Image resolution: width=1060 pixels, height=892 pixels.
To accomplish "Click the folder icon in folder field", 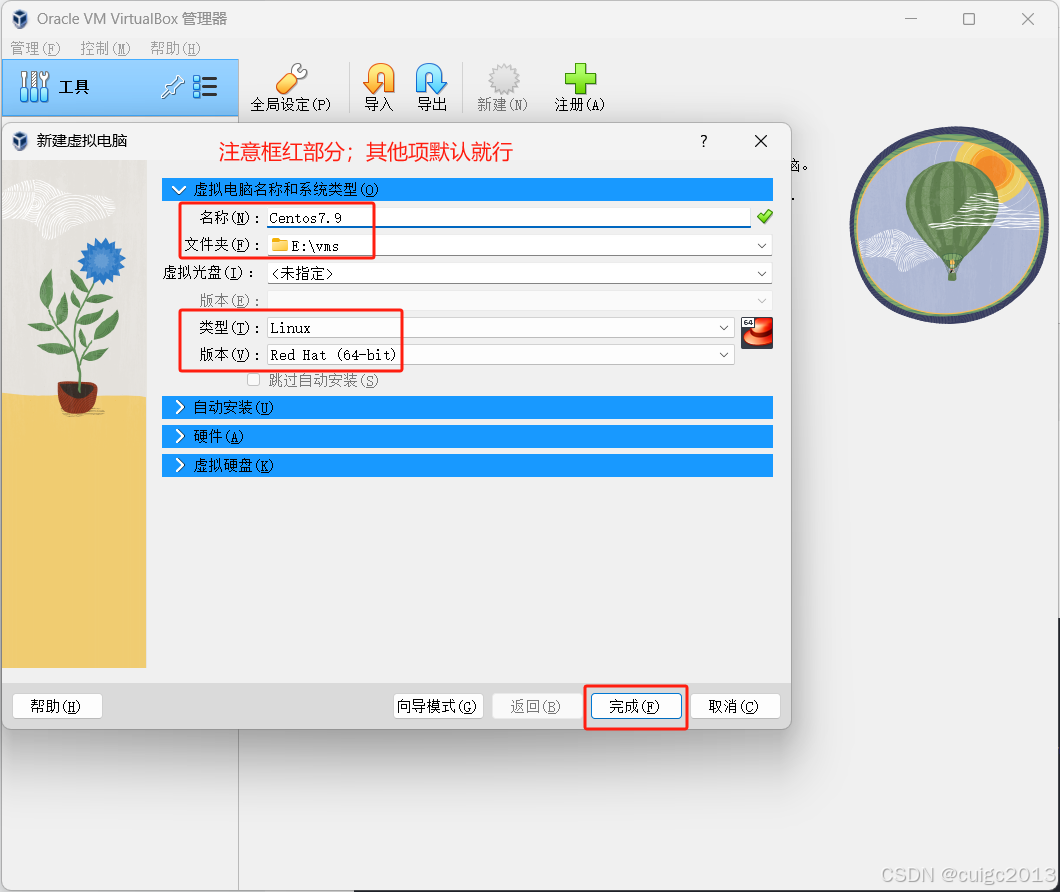I will click(x=279, y=245).
